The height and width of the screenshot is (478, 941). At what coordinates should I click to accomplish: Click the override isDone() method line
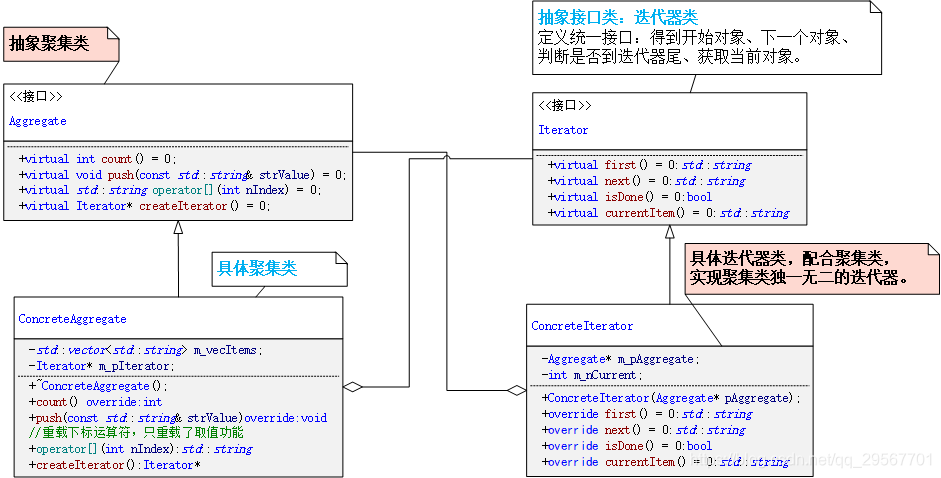tap(627, 446)
